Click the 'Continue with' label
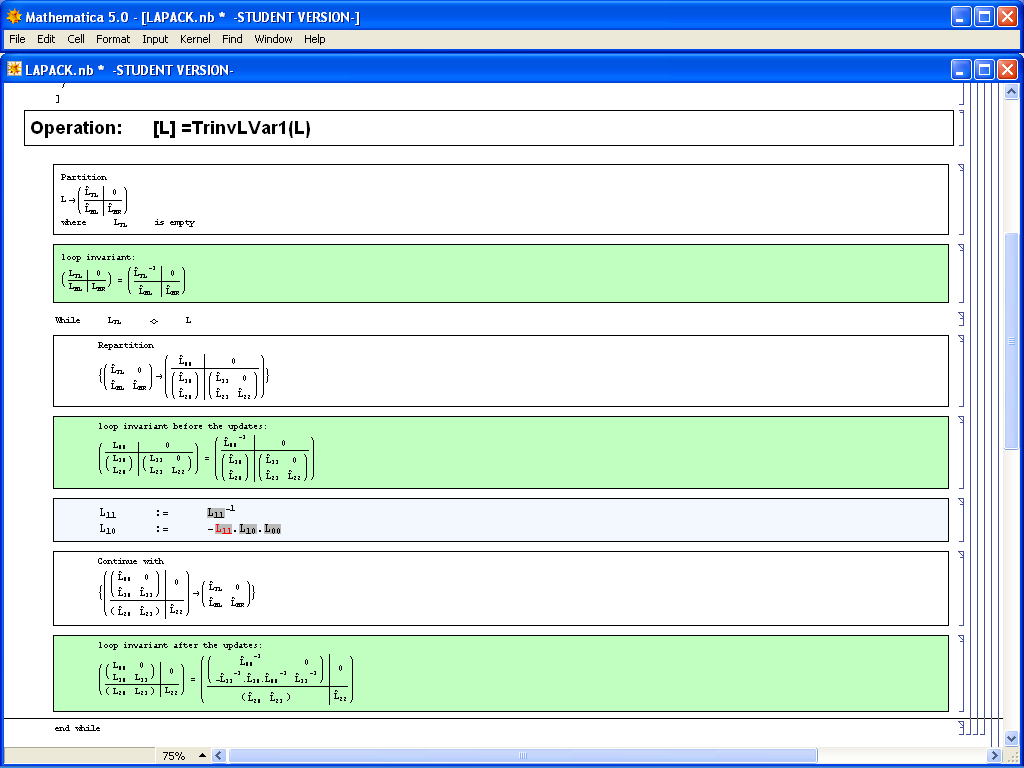This screenshot has height=768, width=1024. click(x=131, y=561)
